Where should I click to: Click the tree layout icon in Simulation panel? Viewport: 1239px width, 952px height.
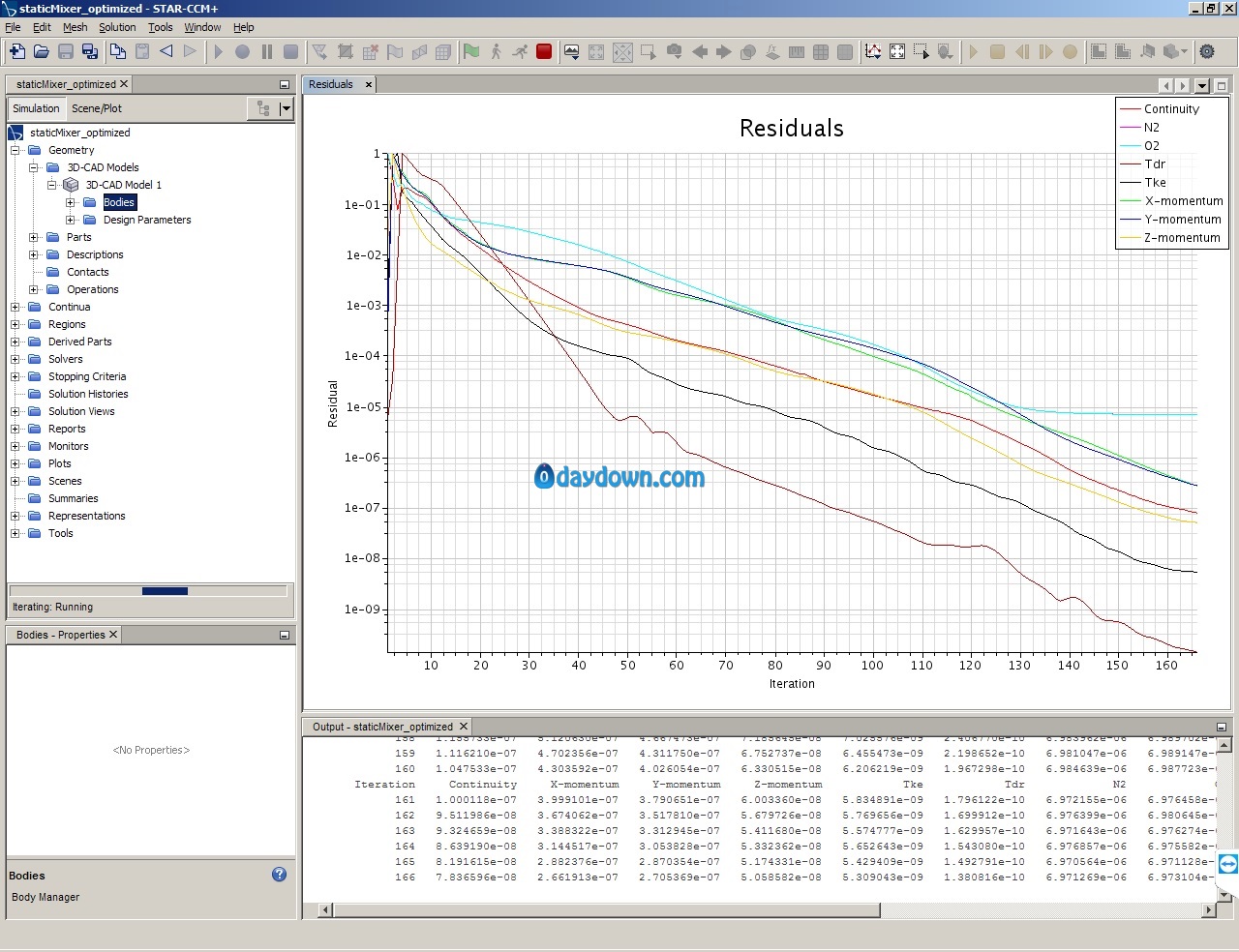click(x=263, y=108)
